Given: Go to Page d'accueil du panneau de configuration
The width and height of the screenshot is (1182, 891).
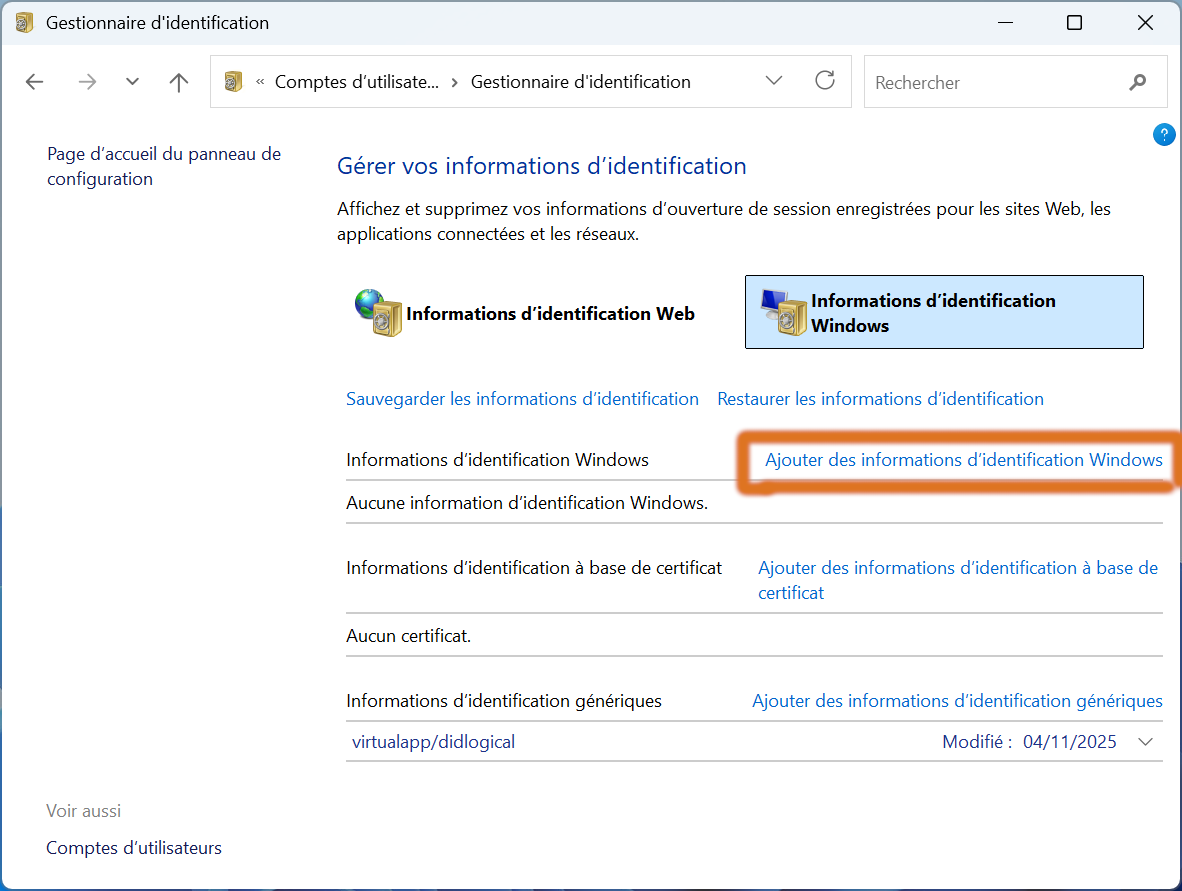Looking at the screenshot, I should pyautogui.click(x=163, y=166).
